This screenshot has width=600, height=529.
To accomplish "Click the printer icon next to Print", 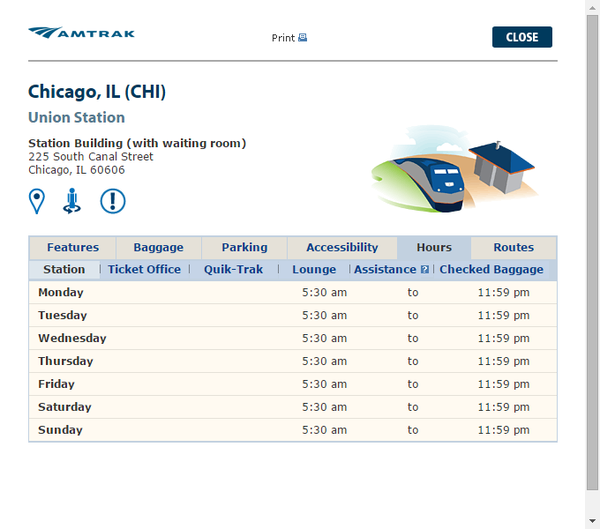I will (x=302, y=38).
